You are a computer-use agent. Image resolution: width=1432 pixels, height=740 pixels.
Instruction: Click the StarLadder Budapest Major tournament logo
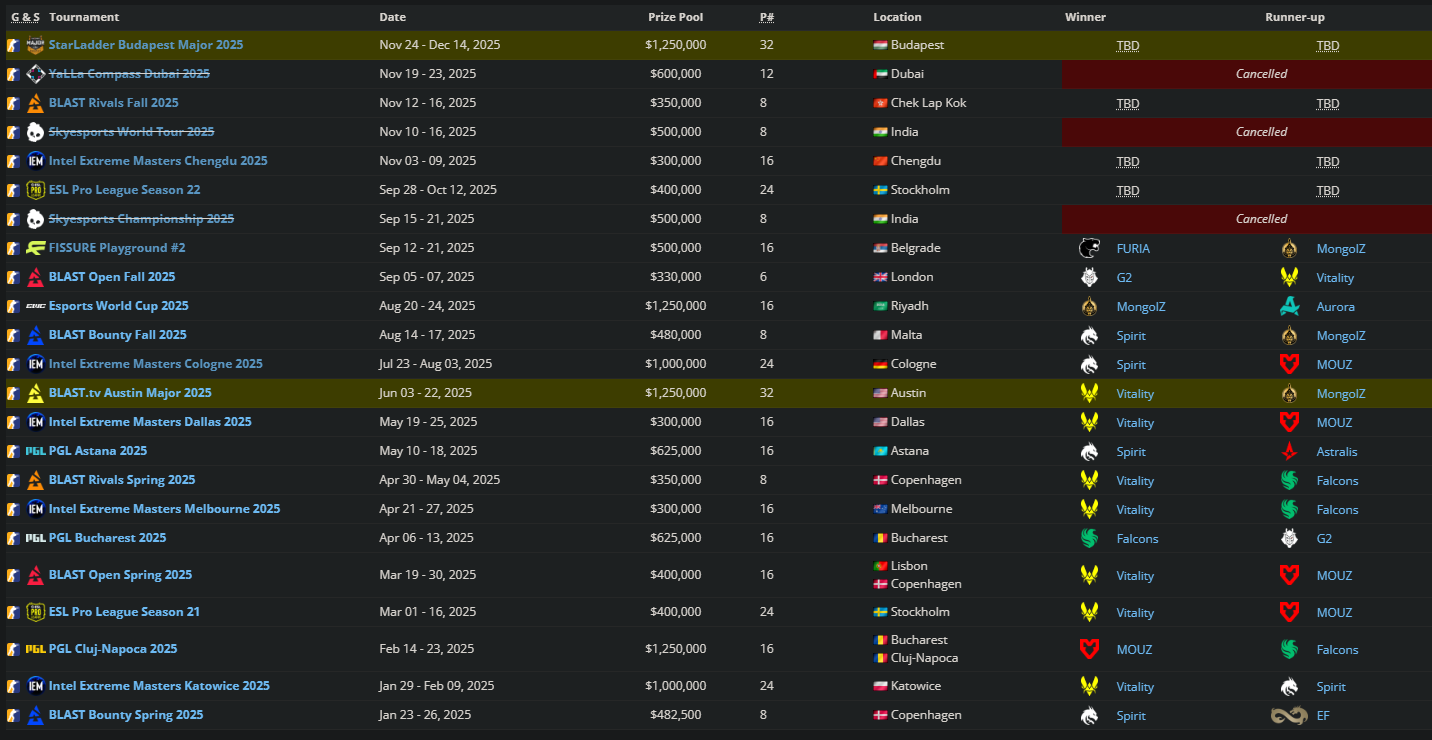tap(35, 45)
